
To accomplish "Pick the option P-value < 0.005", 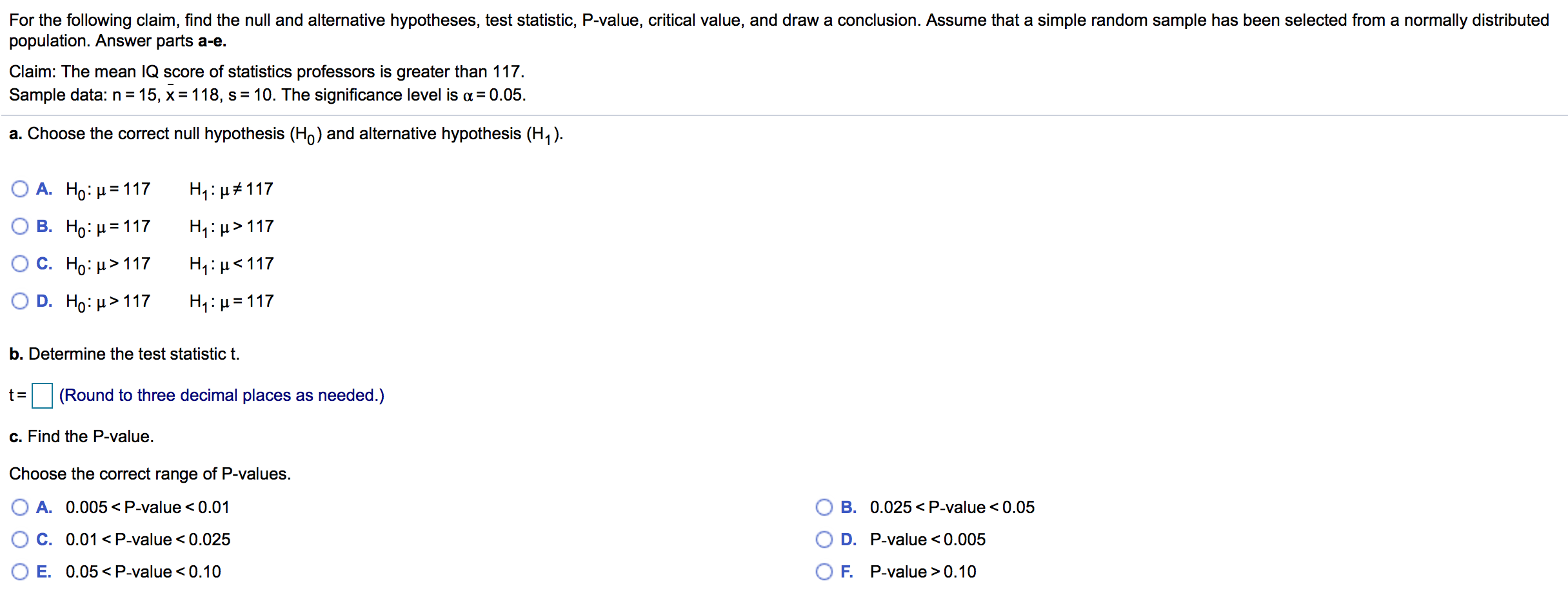I will pyautogui.click(x=824, y=539).
